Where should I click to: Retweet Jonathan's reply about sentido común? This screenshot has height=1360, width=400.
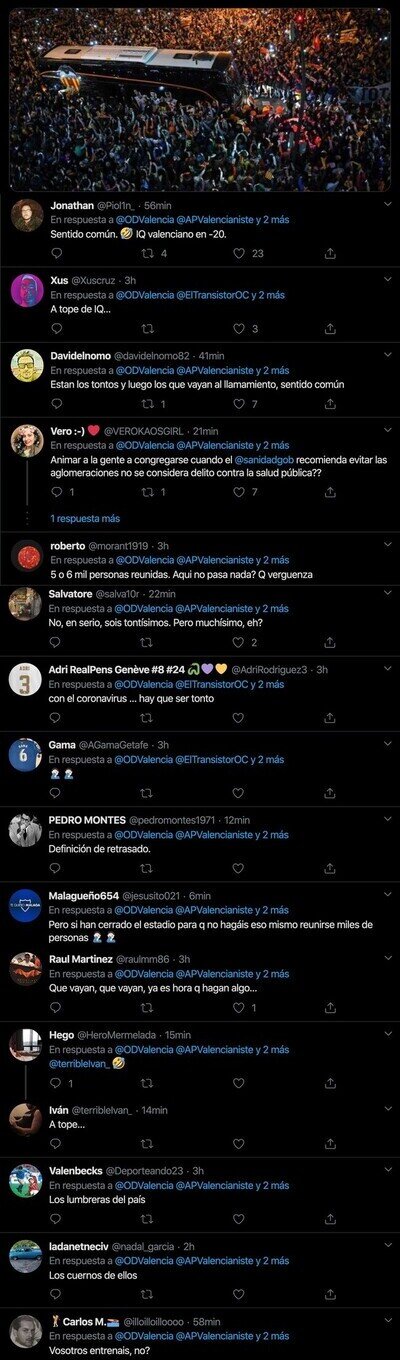146,253
